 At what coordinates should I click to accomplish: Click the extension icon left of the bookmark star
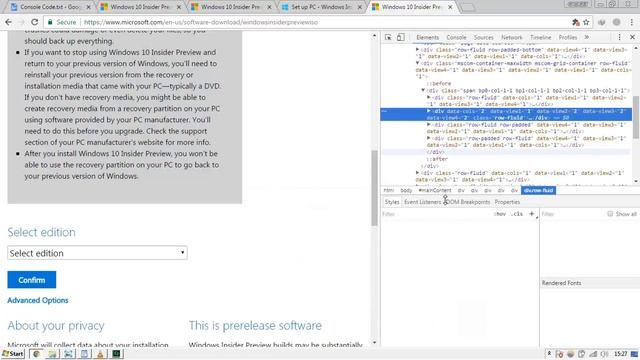576,22
